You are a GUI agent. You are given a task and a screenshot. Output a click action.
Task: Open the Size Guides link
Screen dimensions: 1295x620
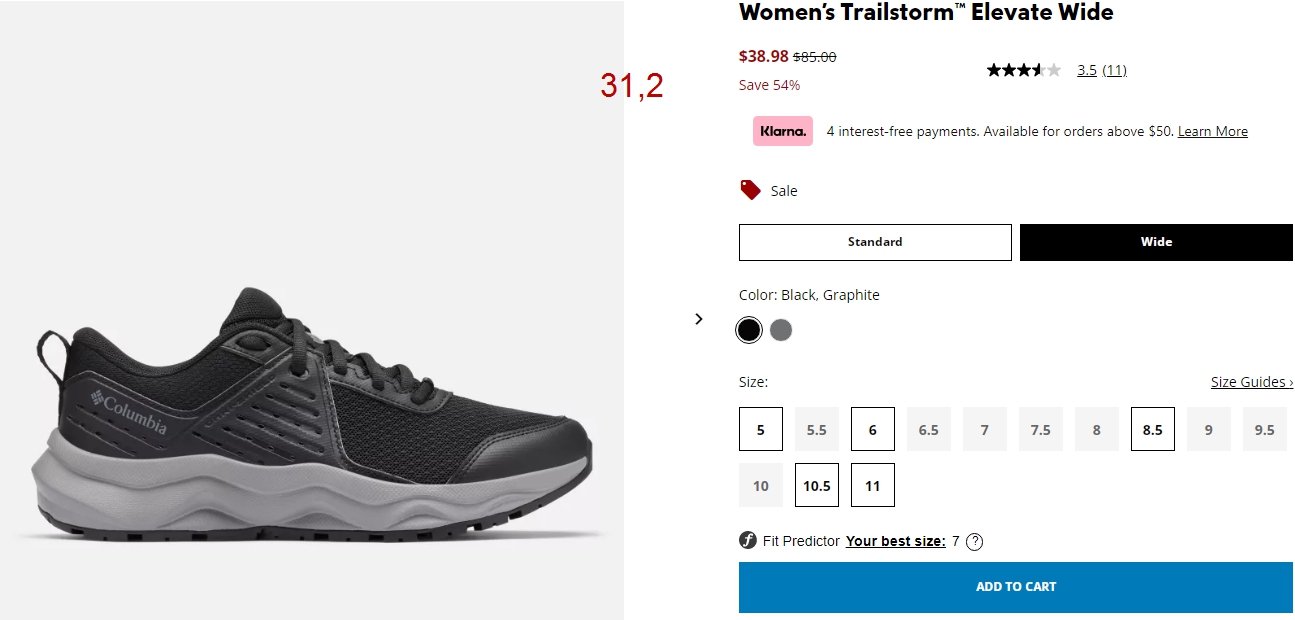click(x=1252, y=382)
